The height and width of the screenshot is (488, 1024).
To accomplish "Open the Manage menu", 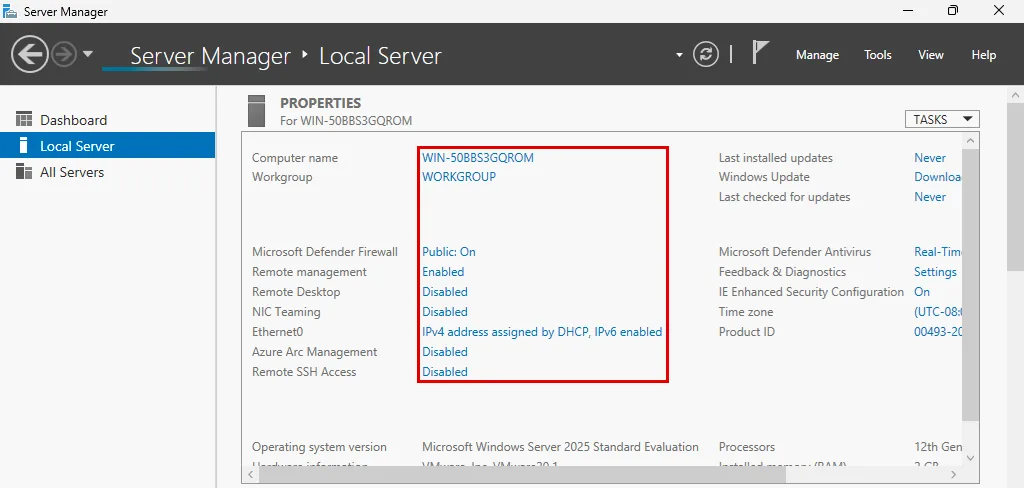I will (817, 55).
